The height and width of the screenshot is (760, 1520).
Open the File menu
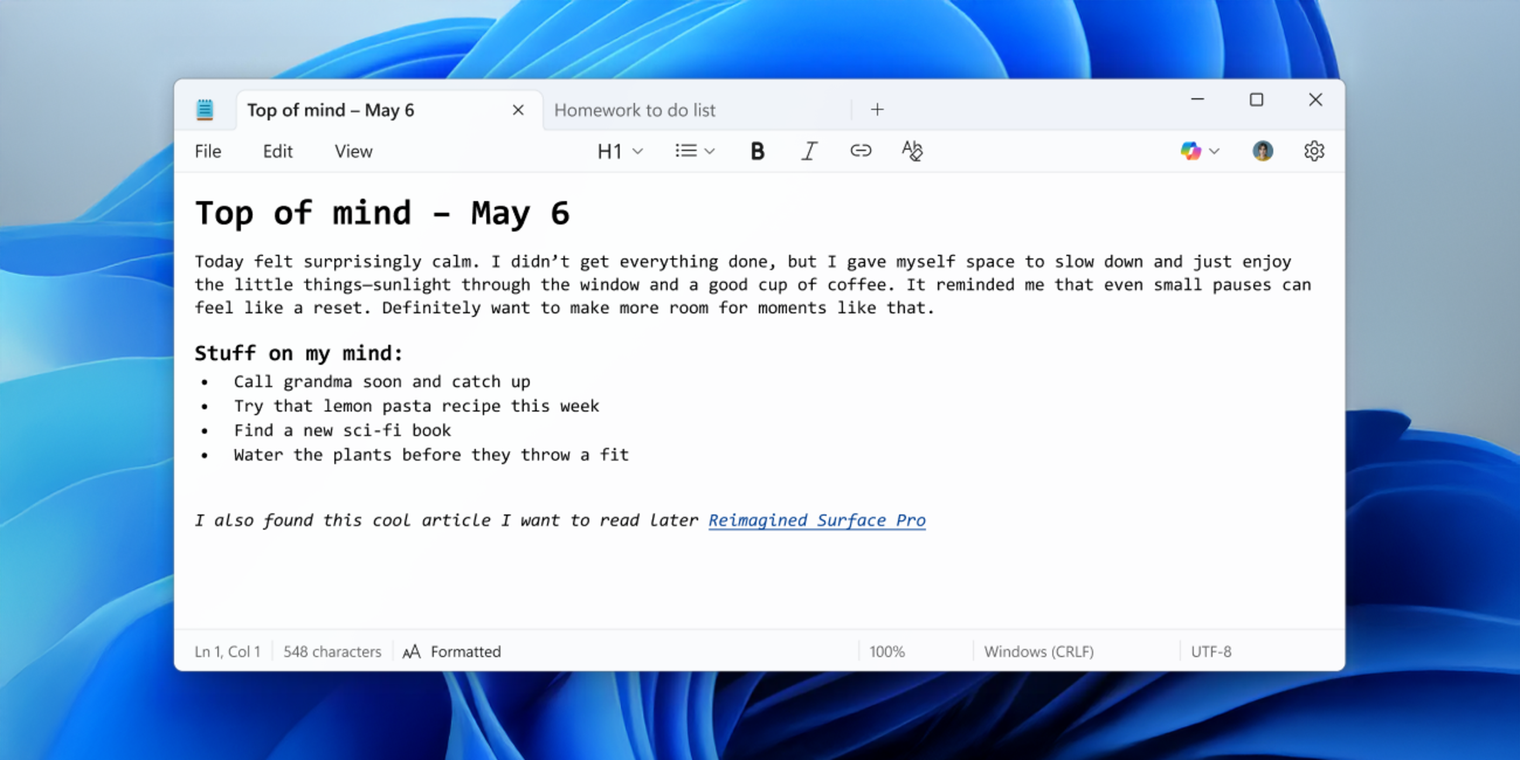pyautogui.click(x=208, y=151)
